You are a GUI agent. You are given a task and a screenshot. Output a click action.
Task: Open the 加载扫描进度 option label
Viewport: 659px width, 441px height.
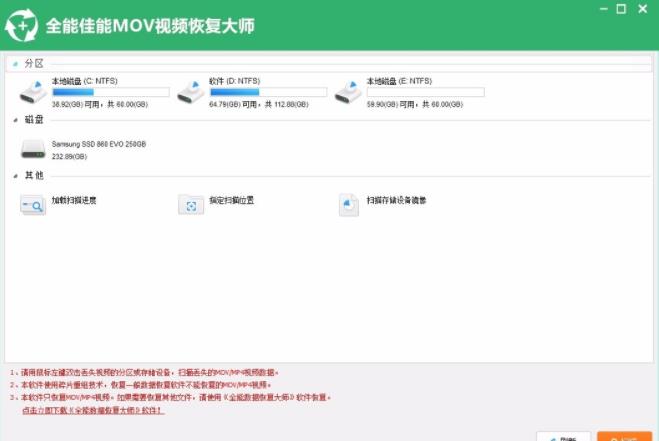pyautogui.click(x=74, y=201)
